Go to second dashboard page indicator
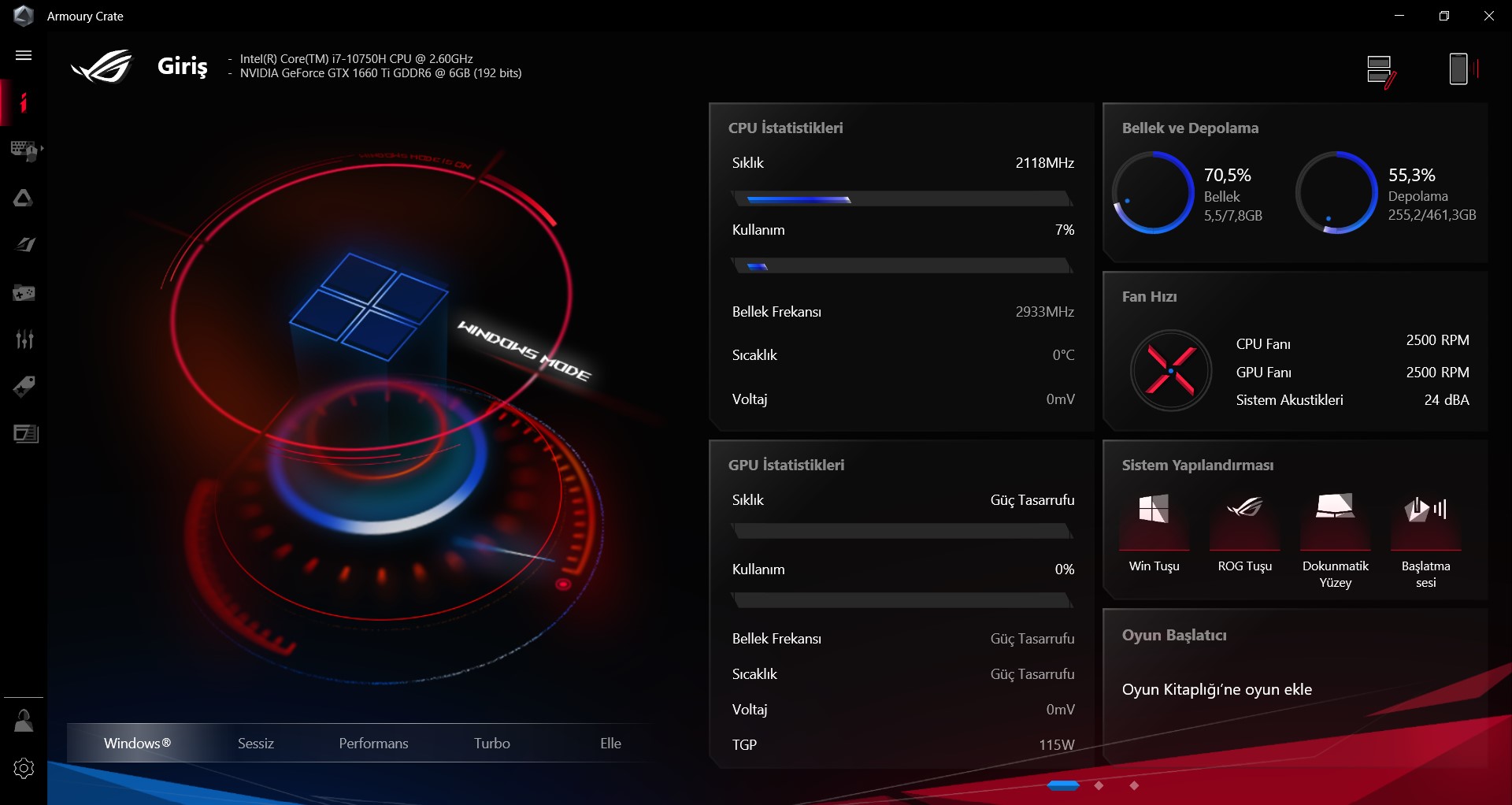 [1099, 785]
